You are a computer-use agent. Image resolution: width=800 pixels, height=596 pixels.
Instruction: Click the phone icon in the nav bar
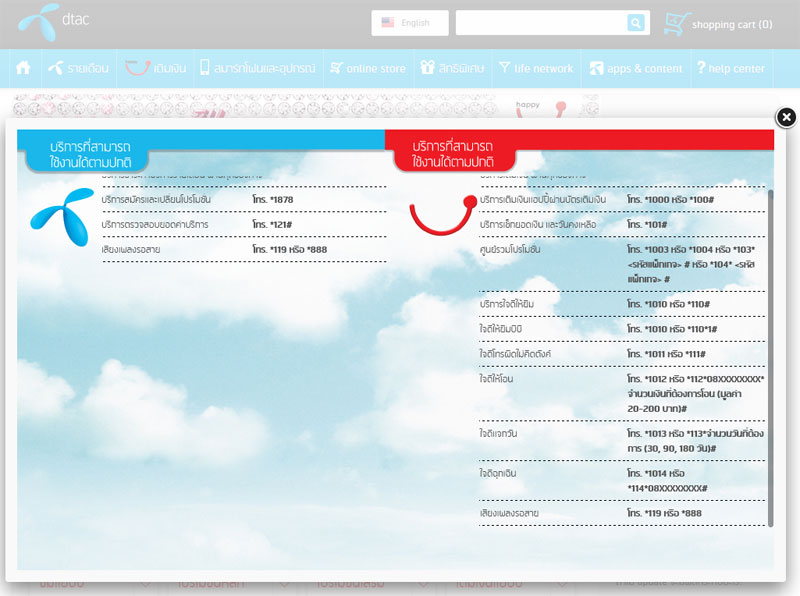pyautogui.click(x=205, y=68)
